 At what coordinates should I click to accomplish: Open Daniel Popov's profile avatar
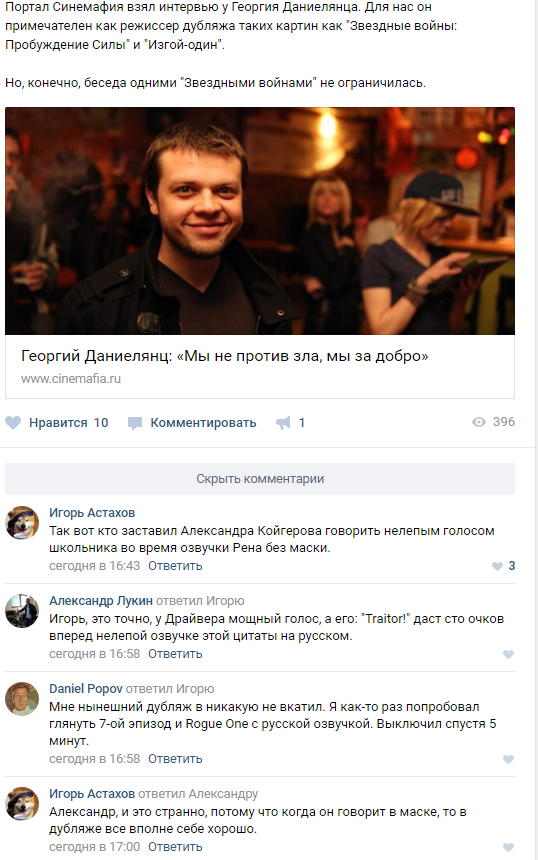(22, 699)
